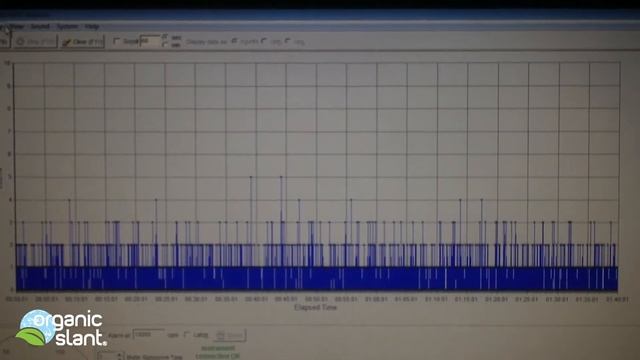The height and width of the screenshot is (360, 640).
Task: Select the min radio button
Action: (x=165, y=44)
